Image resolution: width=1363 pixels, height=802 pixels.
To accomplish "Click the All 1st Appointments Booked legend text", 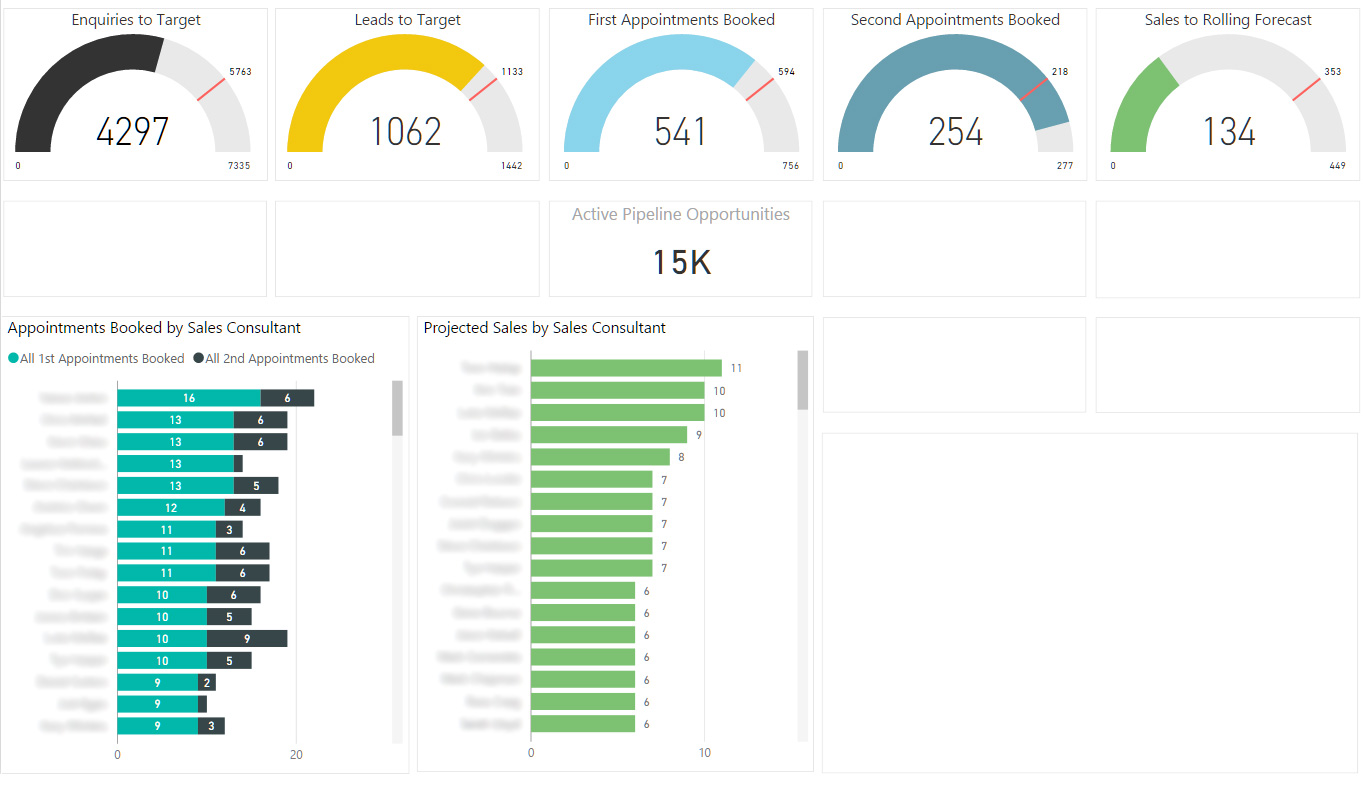I will coord(102,358).
